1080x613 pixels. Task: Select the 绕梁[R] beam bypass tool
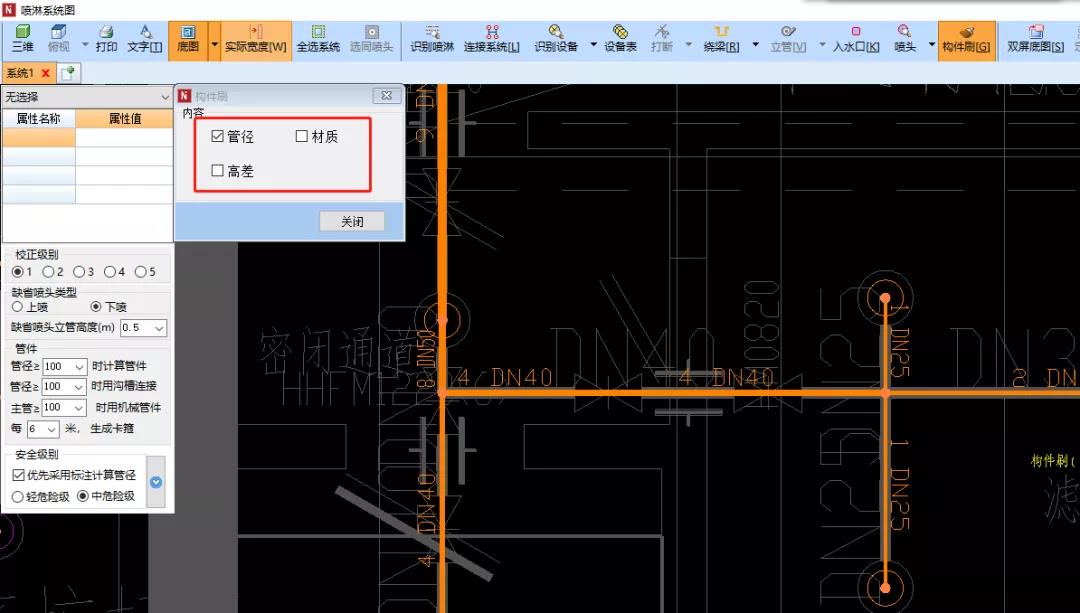tap(721, 39)
